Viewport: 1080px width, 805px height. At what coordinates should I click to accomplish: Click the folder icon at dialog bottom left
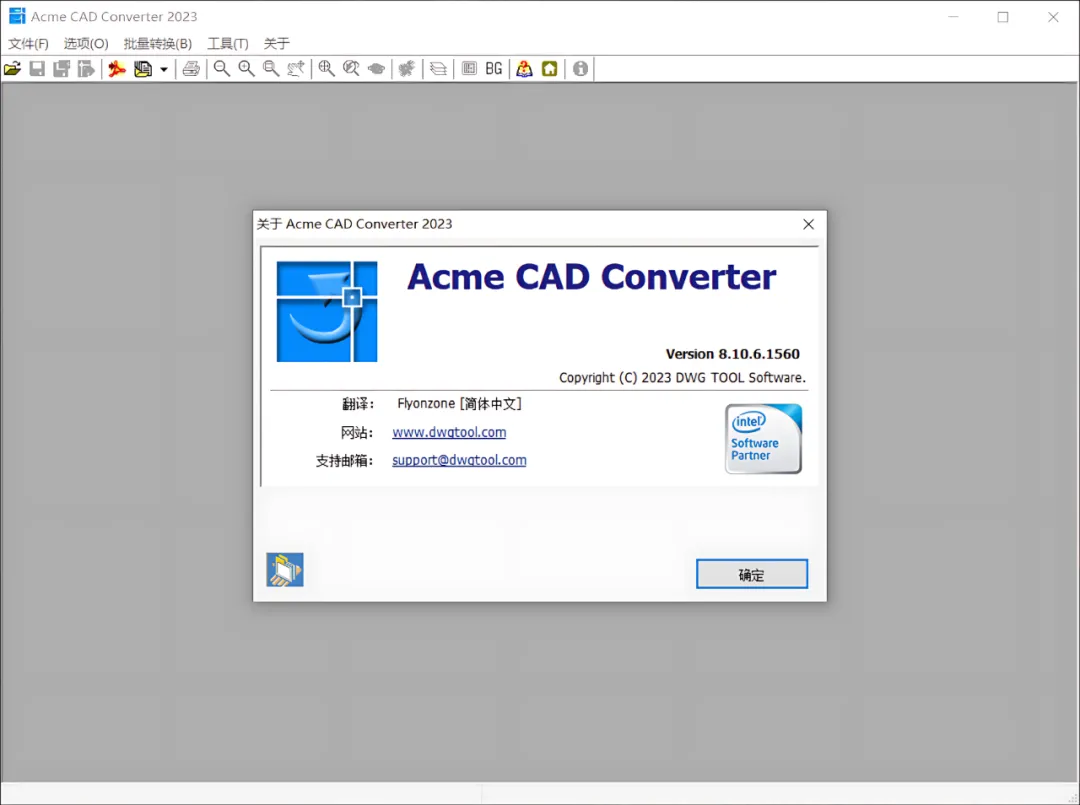[x=285, y=569]
